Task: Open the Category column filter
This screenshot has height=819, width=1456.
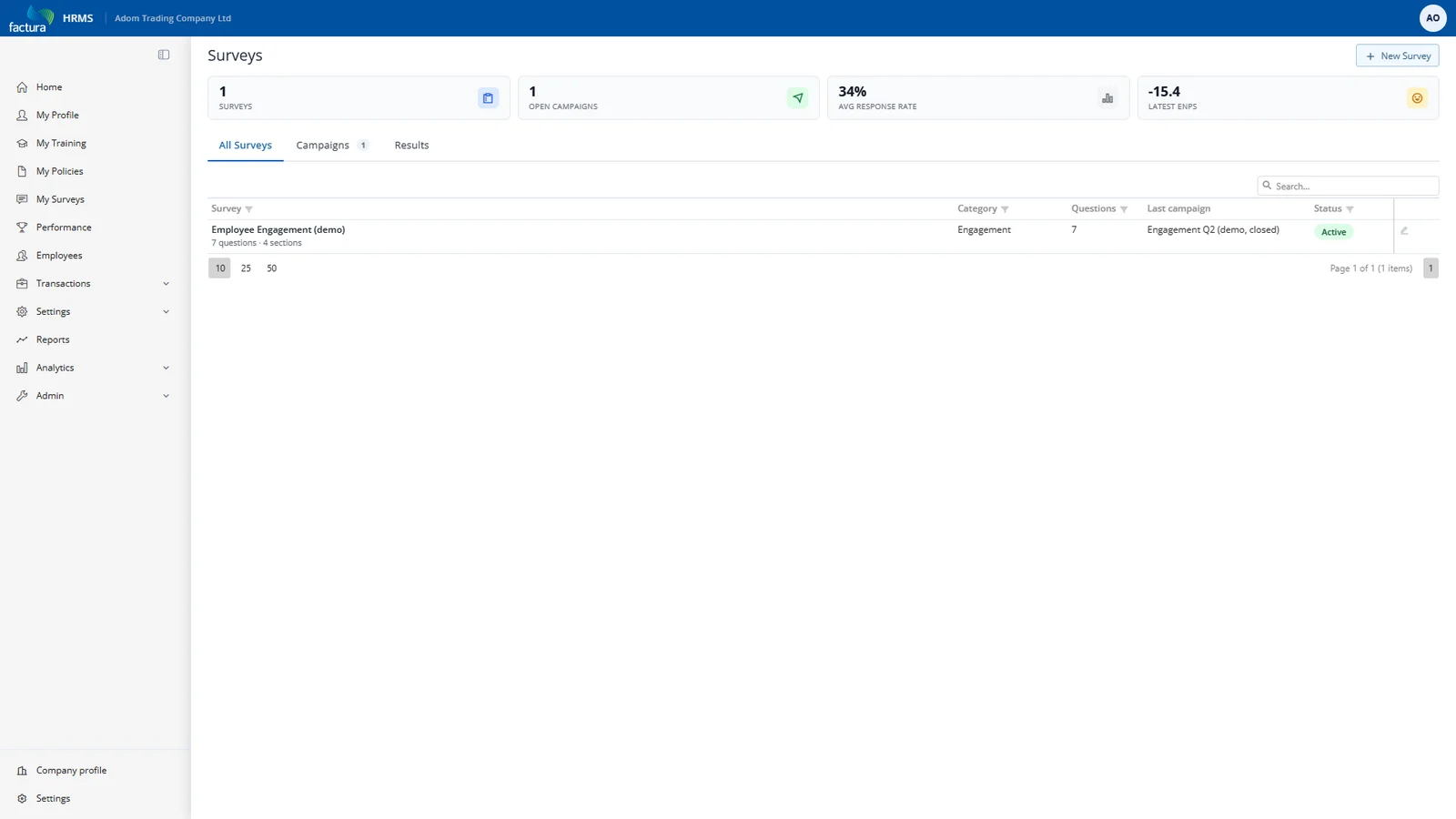Action: [1005, 209]
